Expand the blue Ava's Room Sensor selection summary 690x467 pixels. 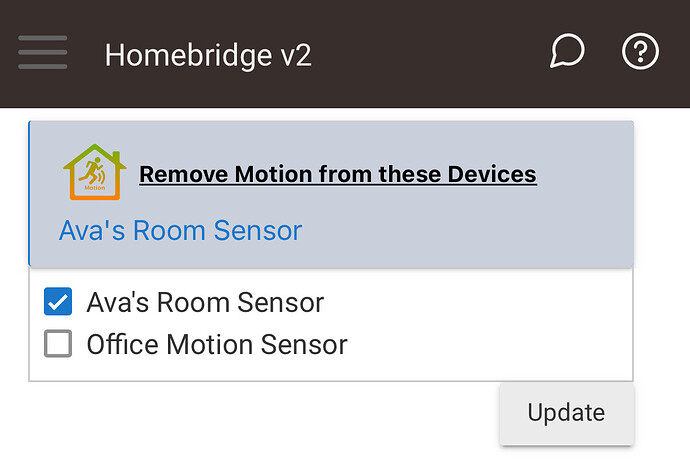pyautogui.click(x=180, y=231)
